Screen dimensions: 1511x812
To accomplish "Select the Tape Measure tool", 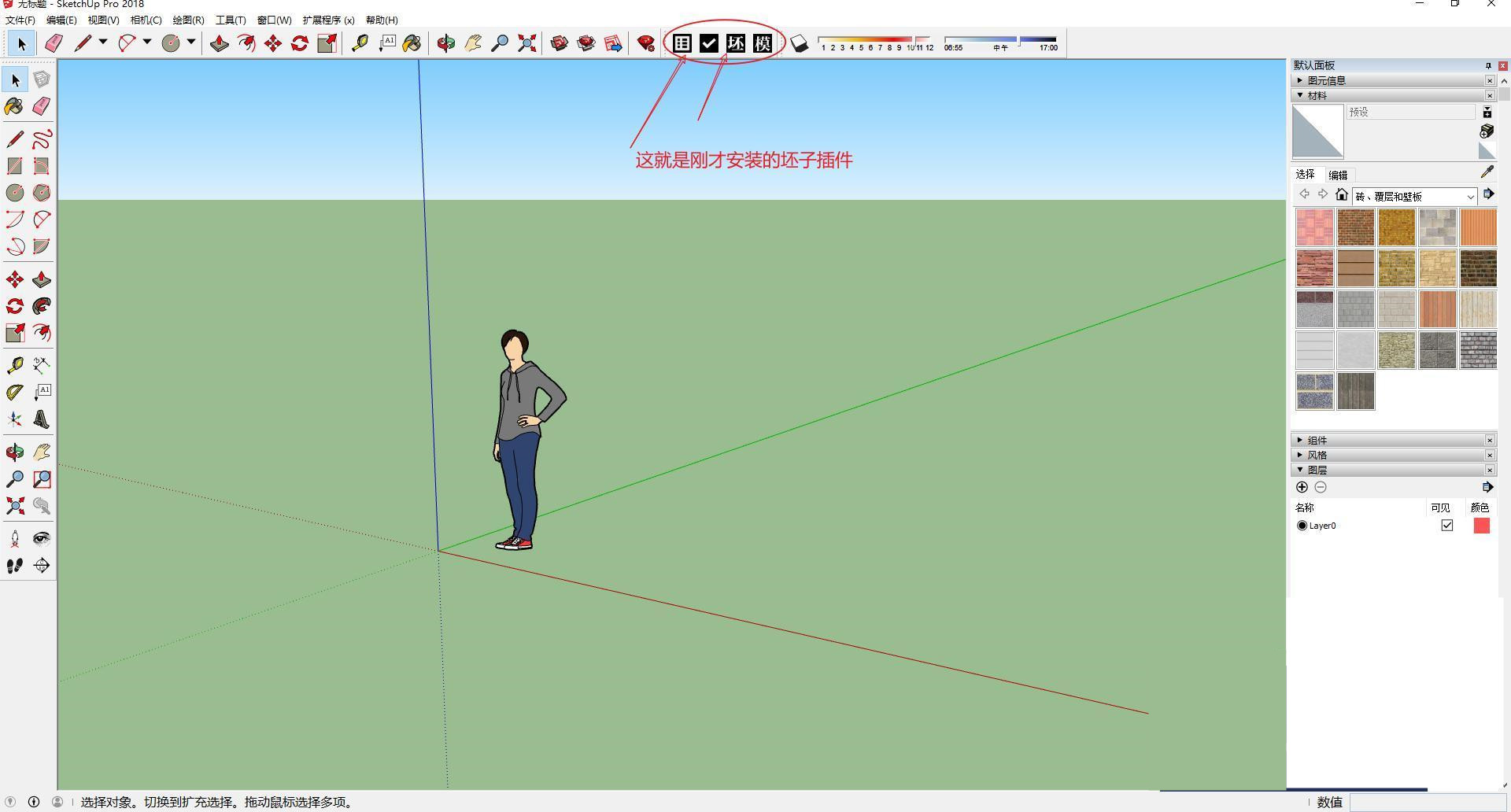I will (x=360, y=43).
